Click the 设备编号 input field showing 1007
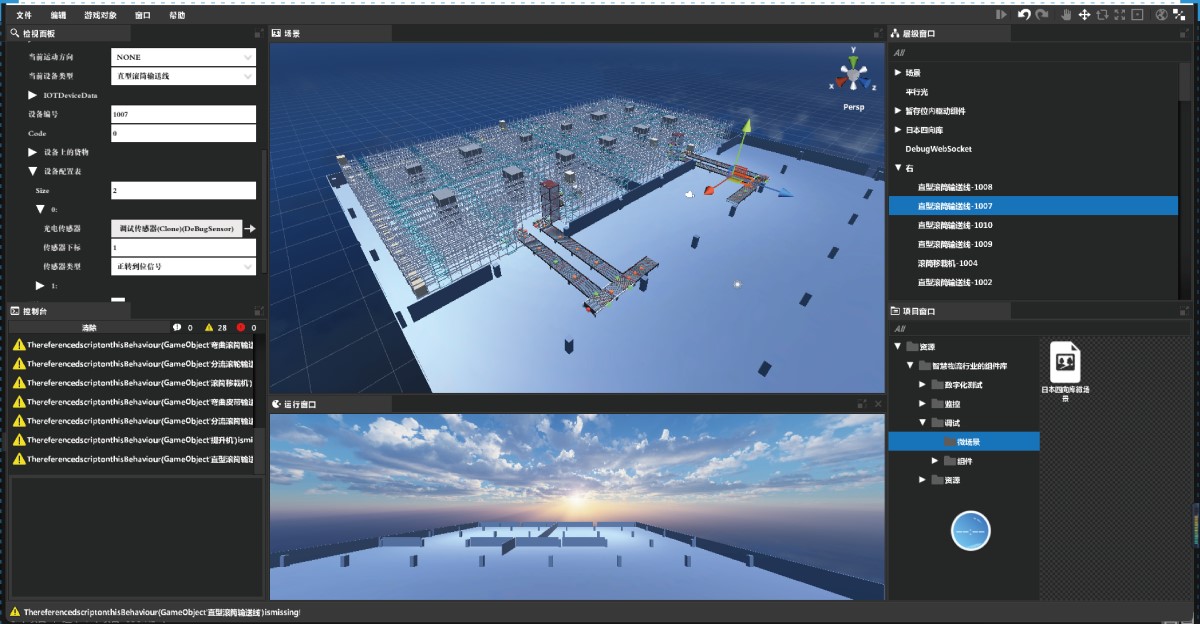1200x624 pixels. (x=184, y=114)
